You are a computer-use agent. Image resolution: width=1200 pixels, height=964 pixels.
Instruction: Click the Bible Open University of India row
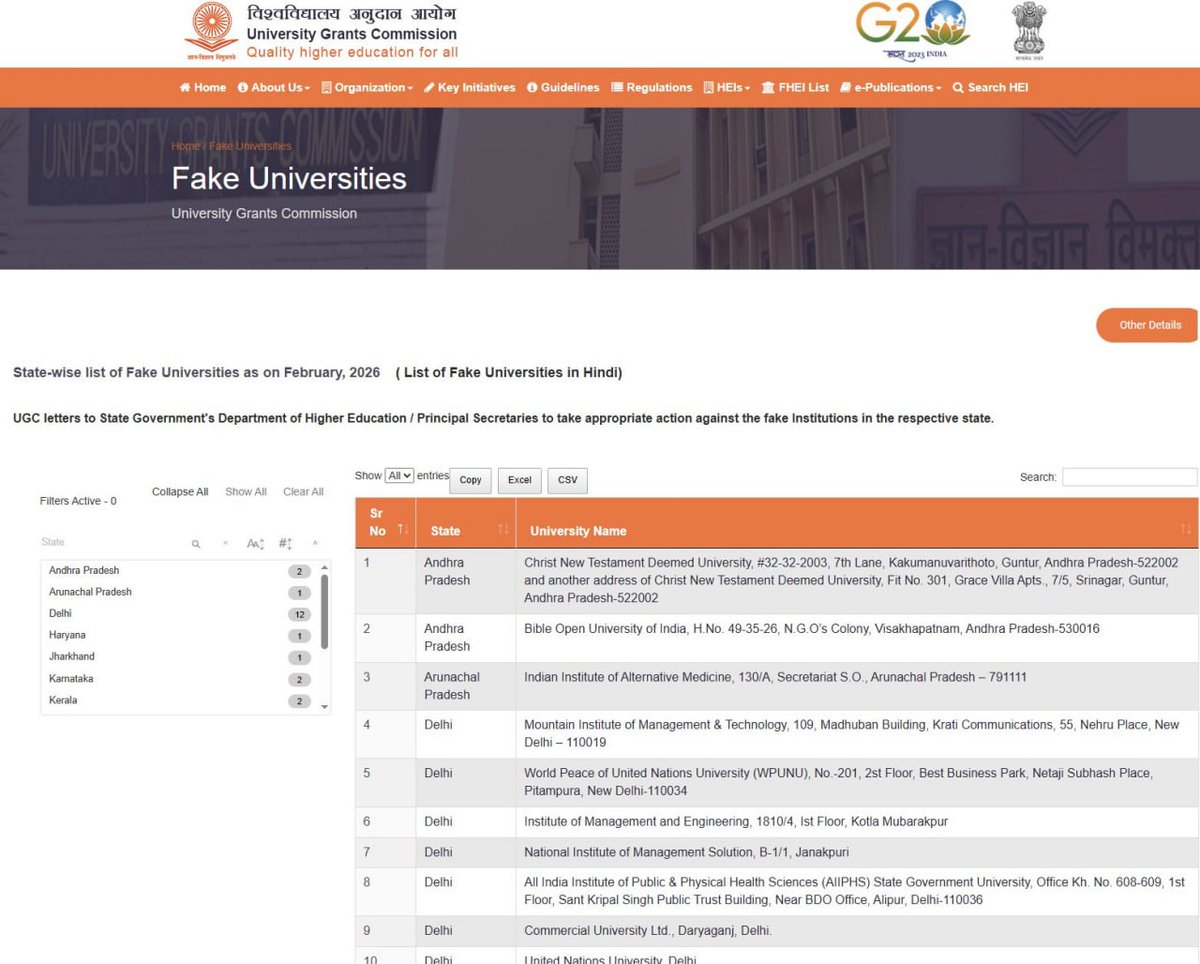[776, 638]
